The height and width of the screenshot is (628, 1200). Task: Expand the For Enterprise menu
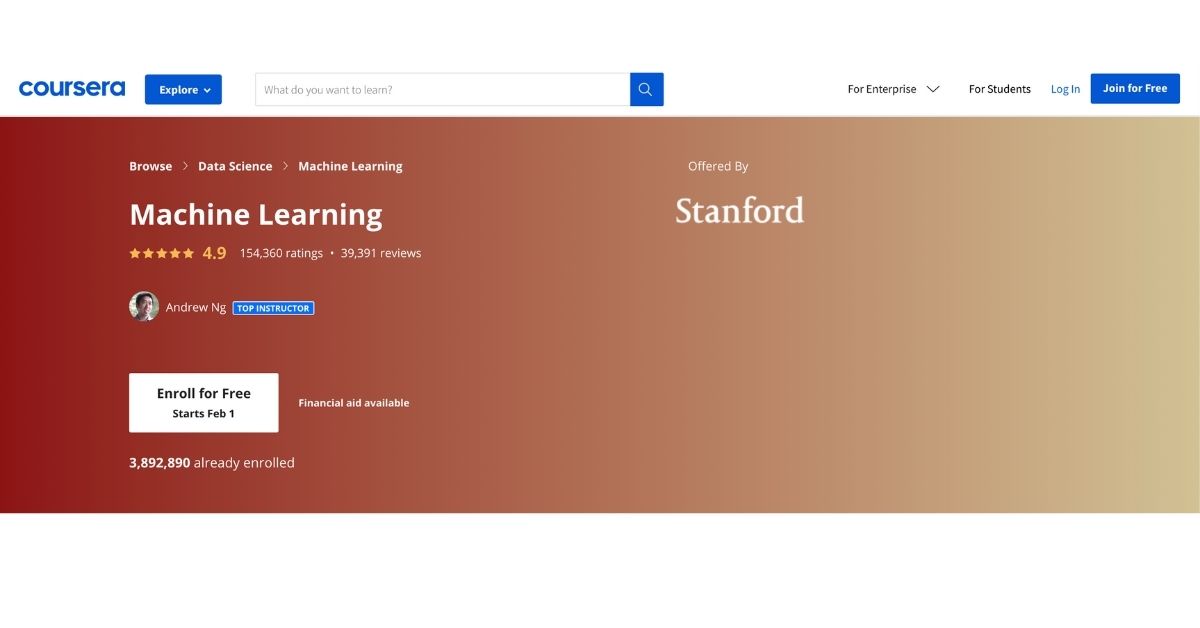(894, 89)
